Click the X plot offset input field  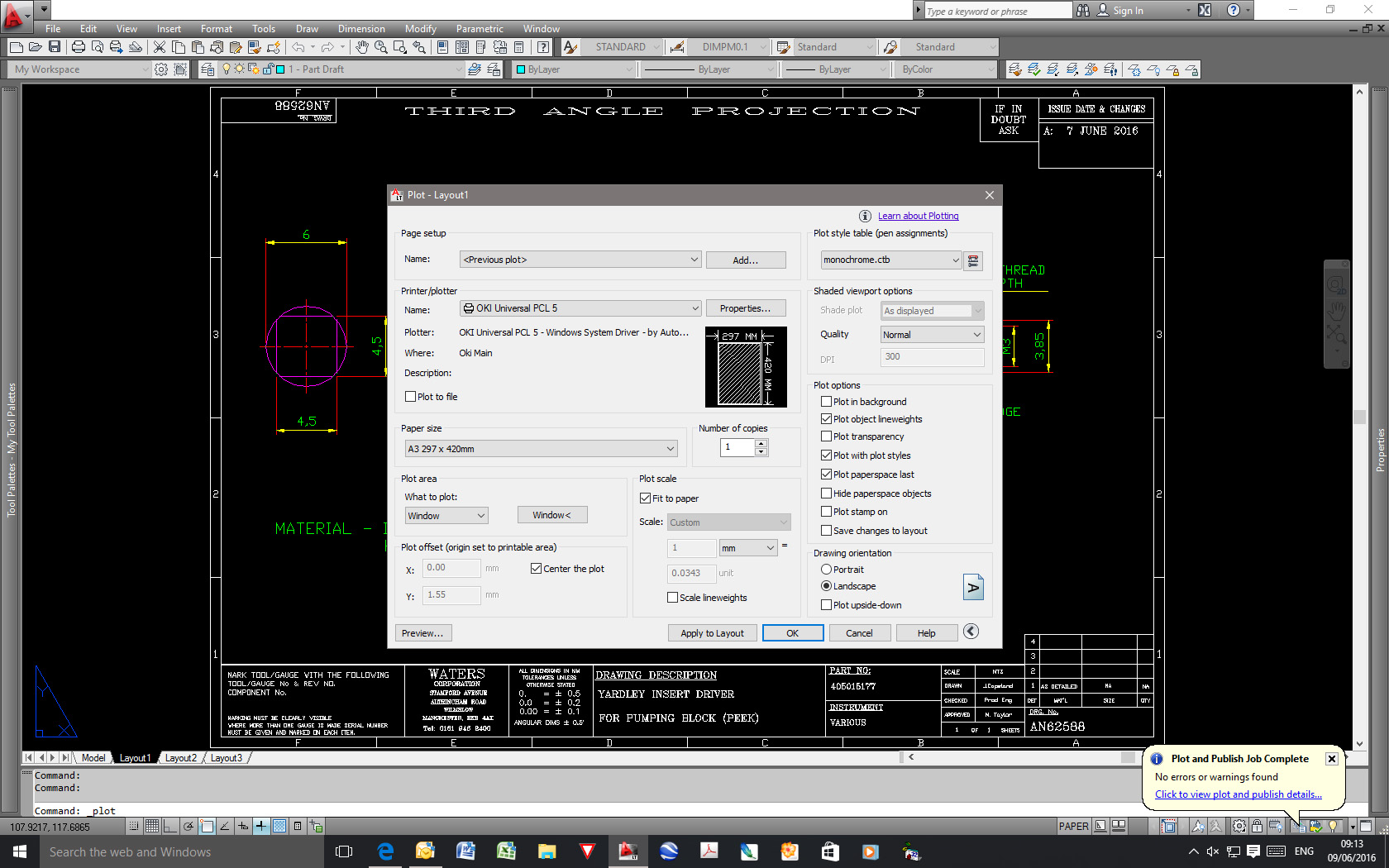pyautogui.click(x=451, y=569)
